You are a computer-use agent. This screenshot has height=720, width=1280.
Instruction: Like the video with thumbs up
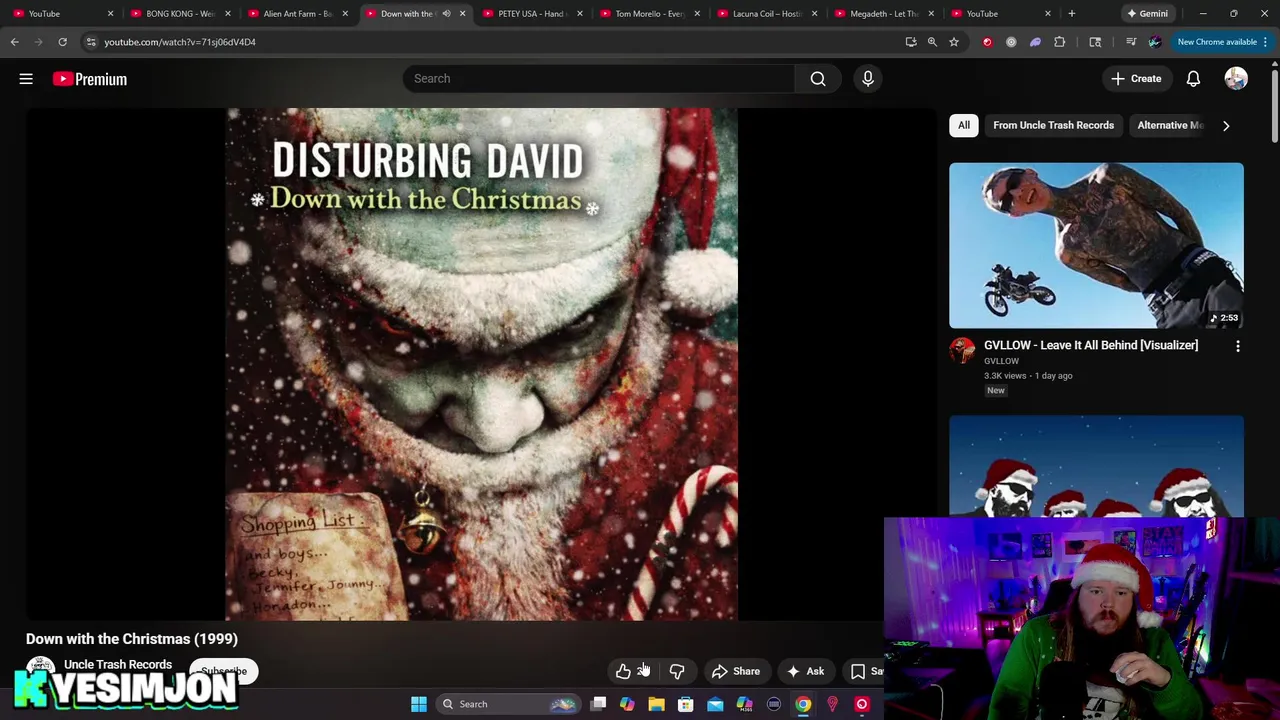pyautogui.click(x=623, y=671)
